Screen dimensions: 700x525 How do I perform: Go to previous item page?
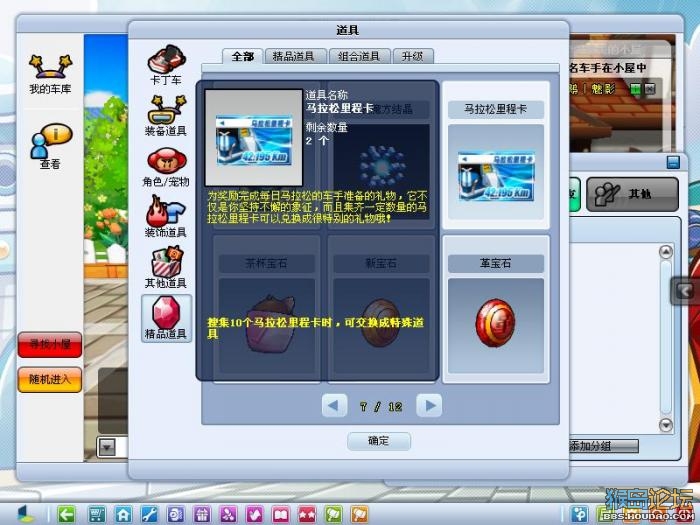(334, 406)
